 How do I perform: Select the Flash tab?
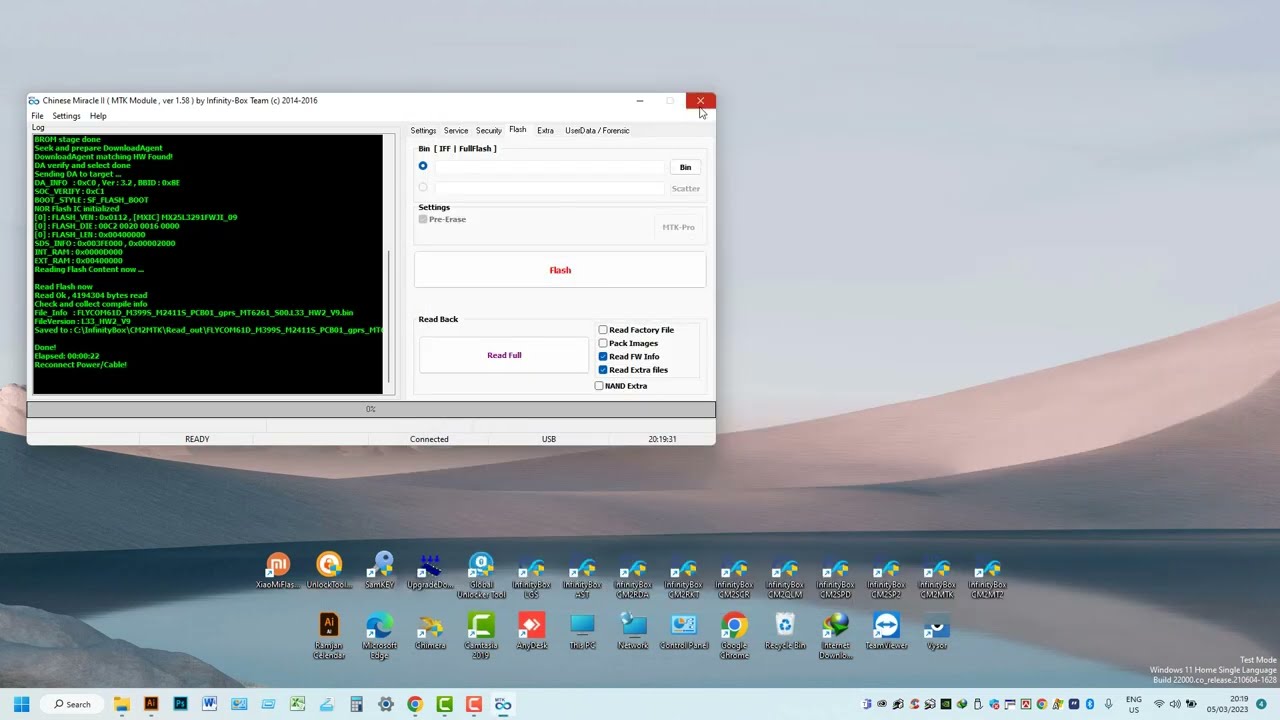(x=517, y=130)
